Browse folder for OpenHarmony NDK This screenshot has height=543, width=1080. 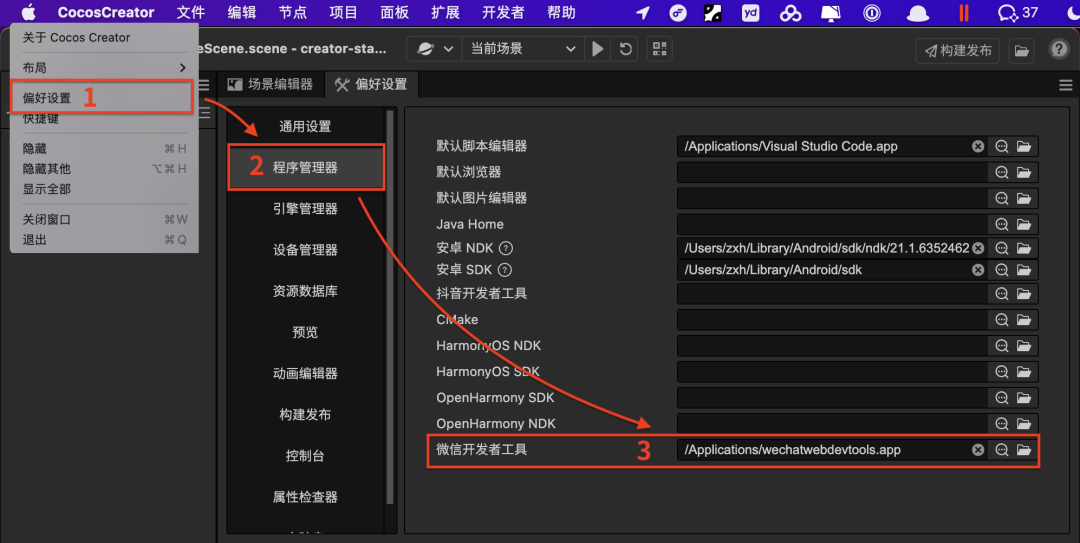1024,424
